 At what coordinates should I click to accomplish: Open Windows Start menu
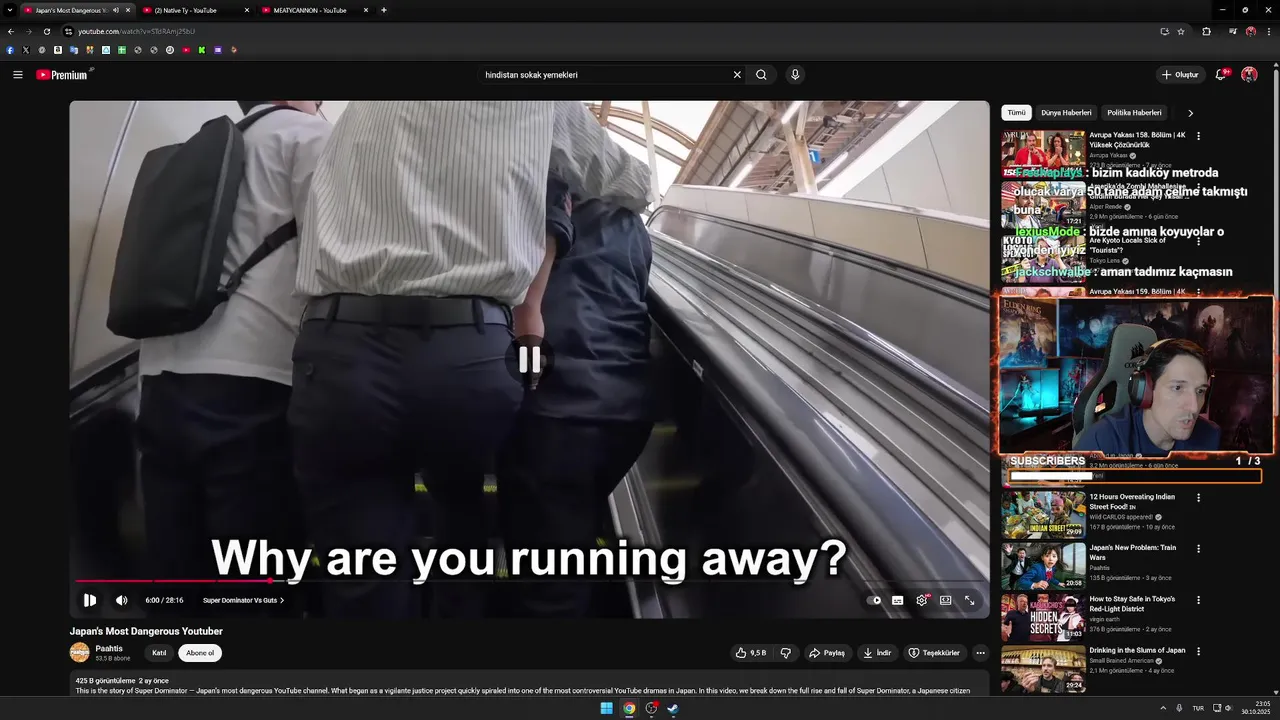[606, 709]
